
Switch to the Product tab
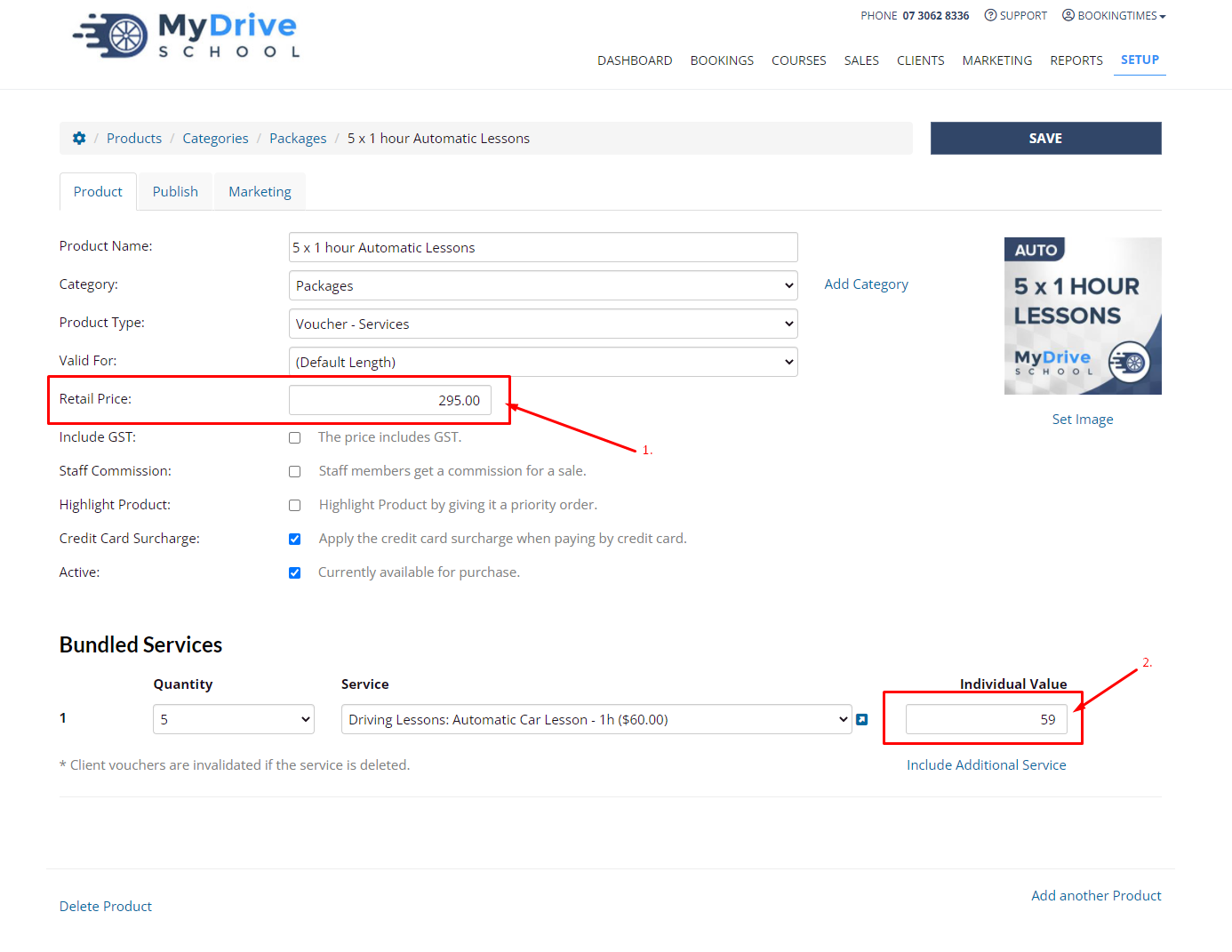click(98, 191)
